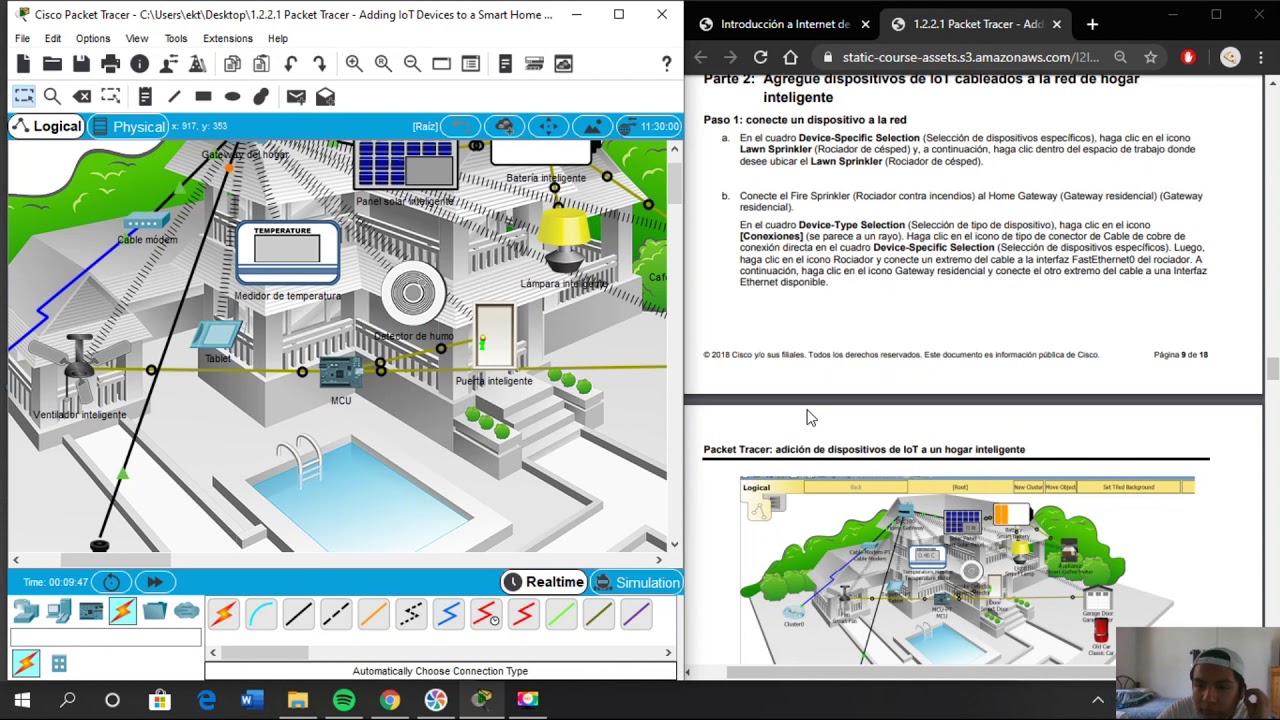The height and width of the screenshot is (720, 1280).
Task: Click the connection types horizontal scrollbar
Action: pyautogui.click(x=264, y=653)
